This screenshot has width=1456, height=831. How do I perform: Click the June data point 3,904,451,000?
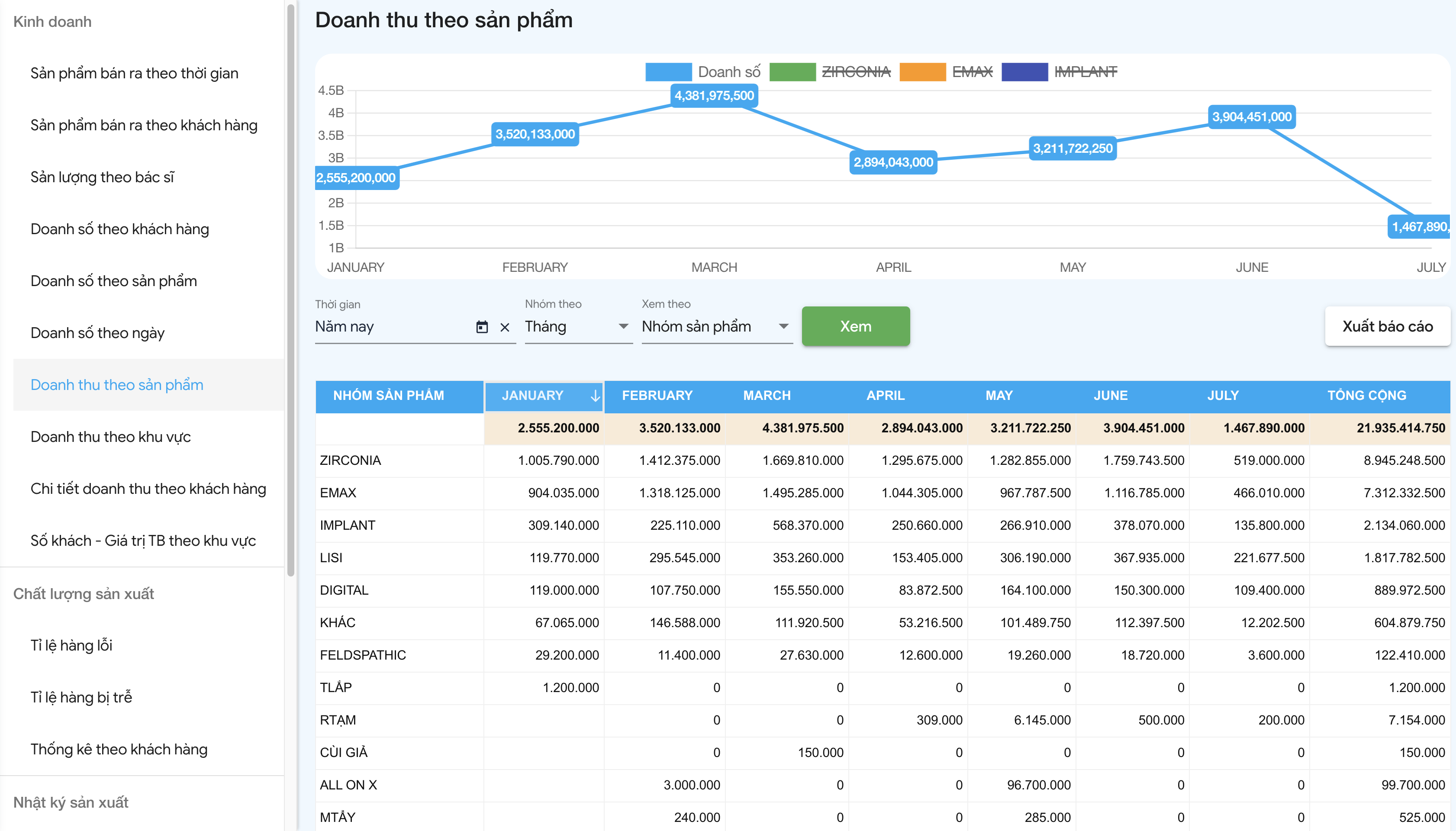click(x=1252, y=117)
